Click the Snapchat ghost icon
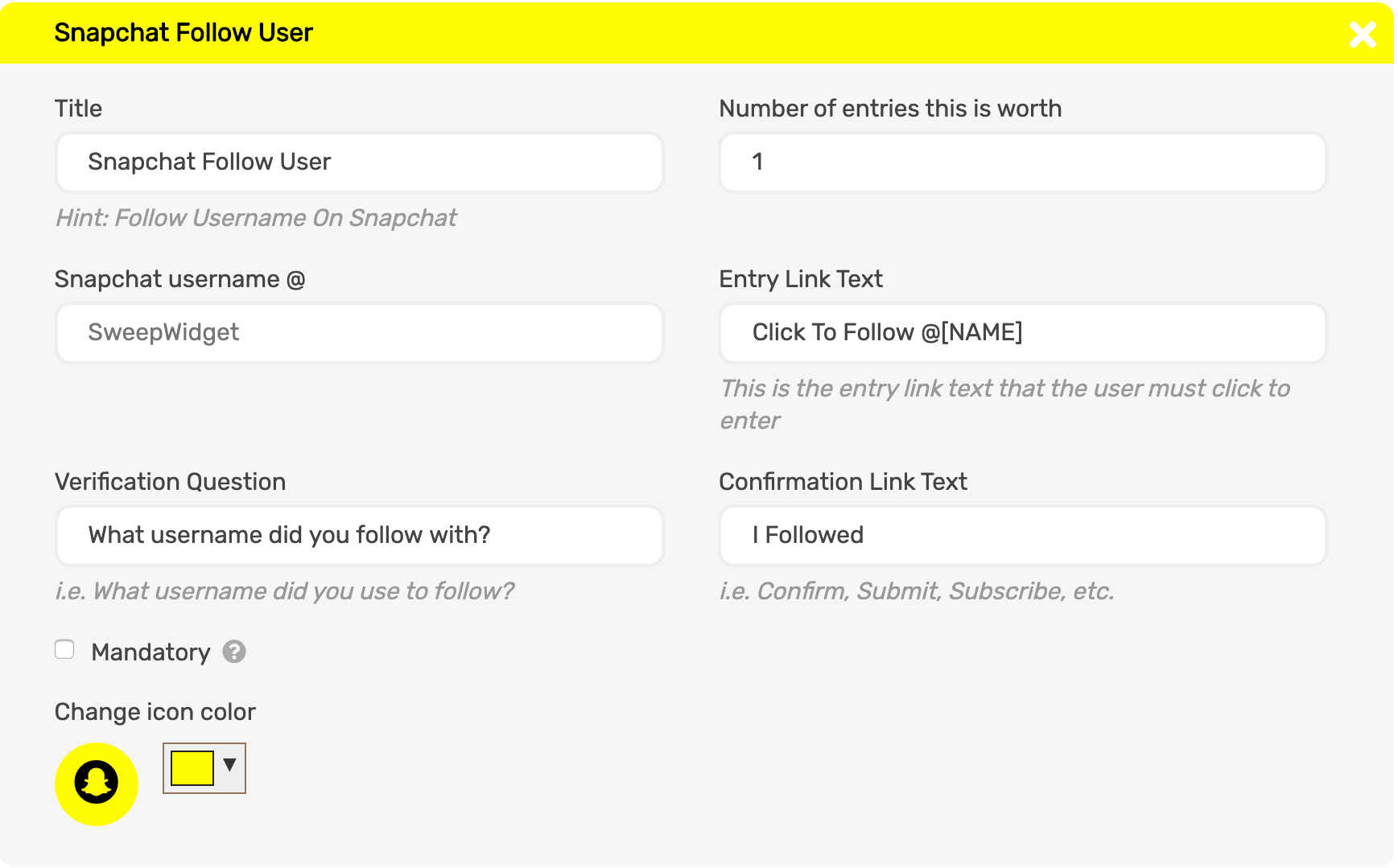 pos(95,781)
